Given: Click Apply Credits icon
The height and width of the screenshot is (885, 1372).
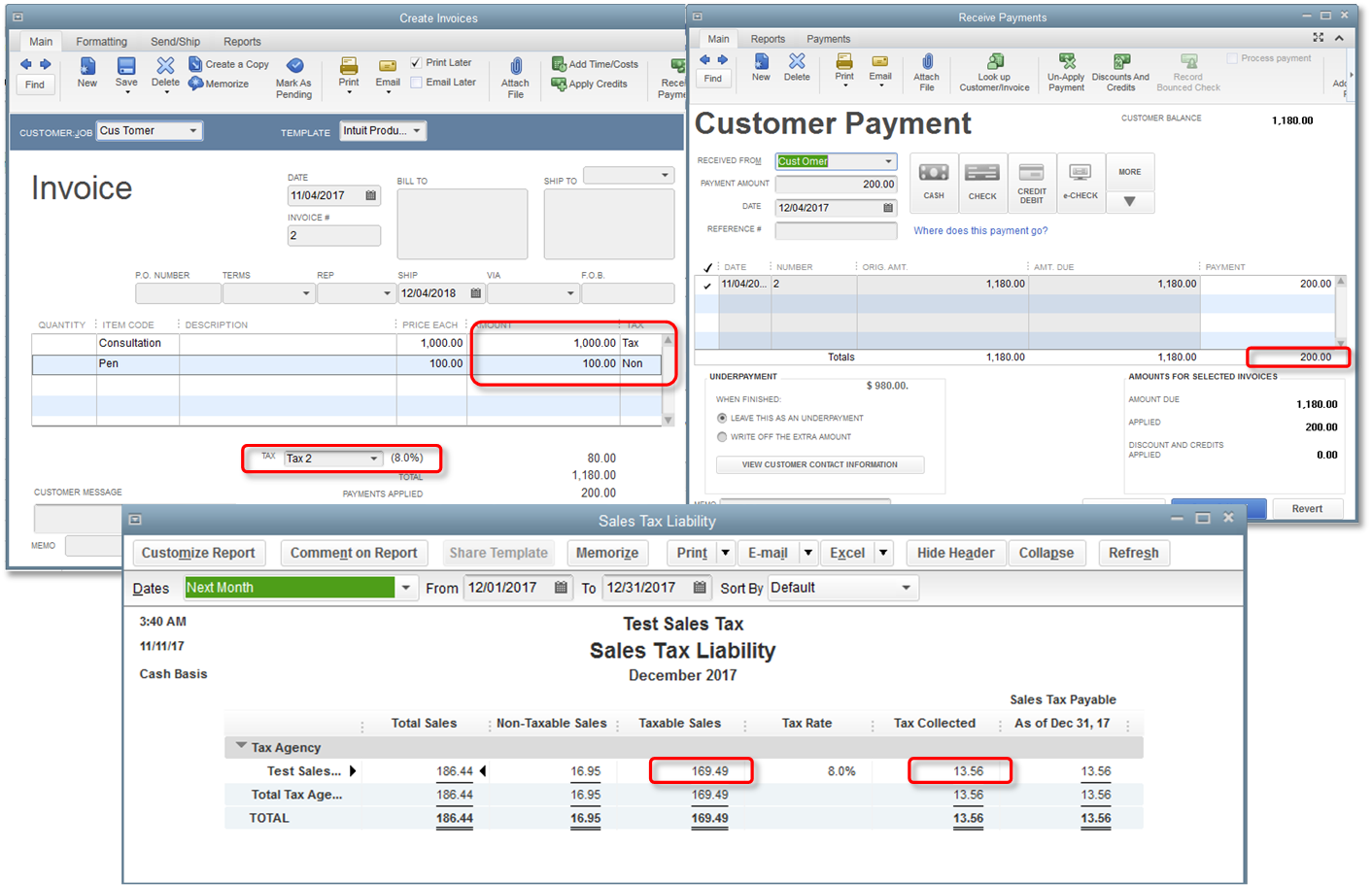Looking at the screenshot, I should pos(559,84).
